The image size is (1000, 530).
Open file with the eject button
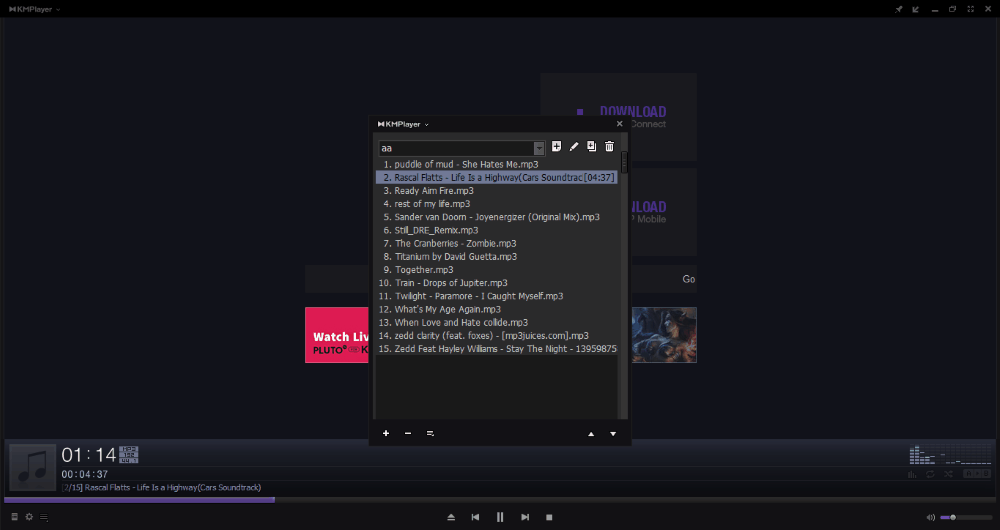pyautogui.click(x=451, y=517)
